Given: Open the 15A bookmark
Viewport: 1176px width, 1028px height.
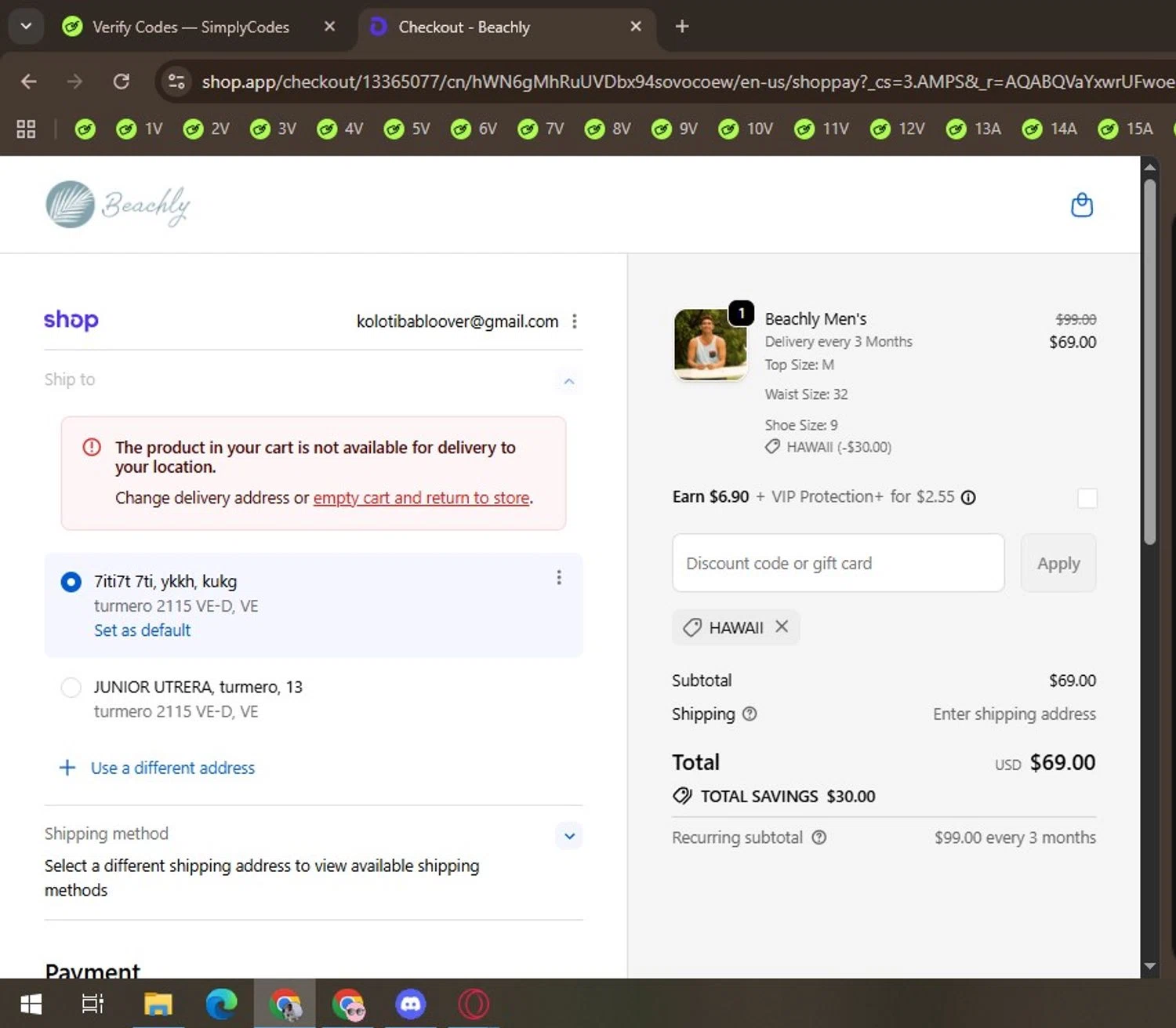Looking at the screenshot, I should (1125, 129).
